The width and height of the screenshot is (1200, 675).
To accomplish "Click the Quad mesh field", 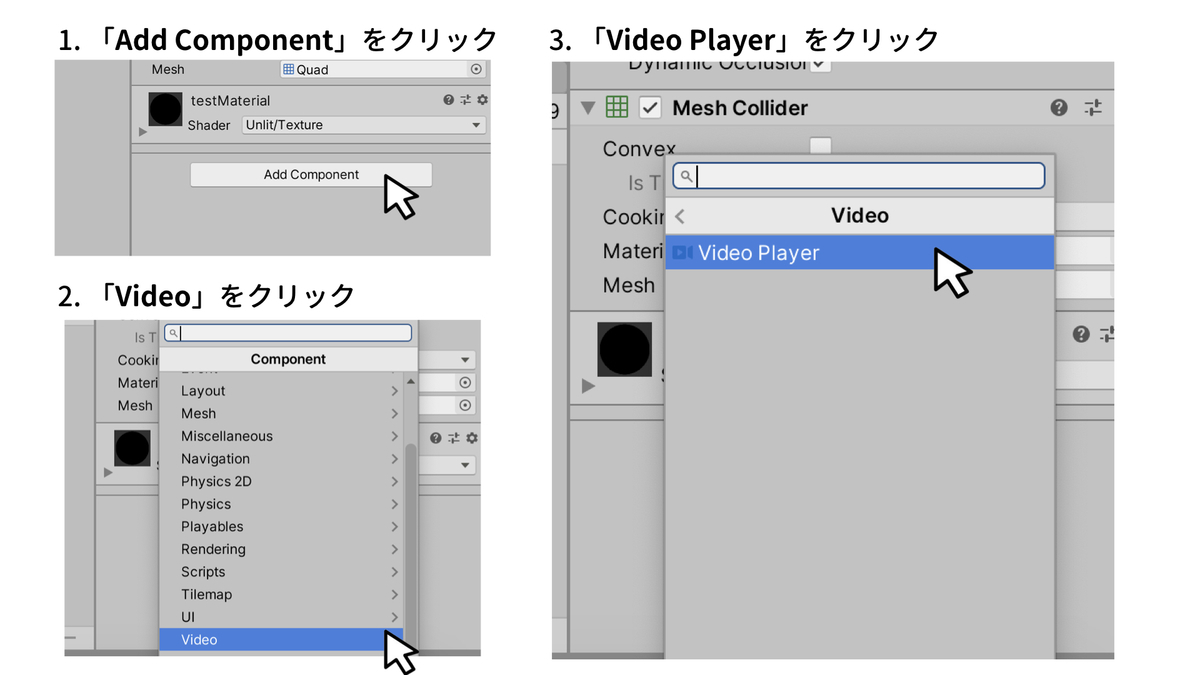I will click(x=383, y=70).
